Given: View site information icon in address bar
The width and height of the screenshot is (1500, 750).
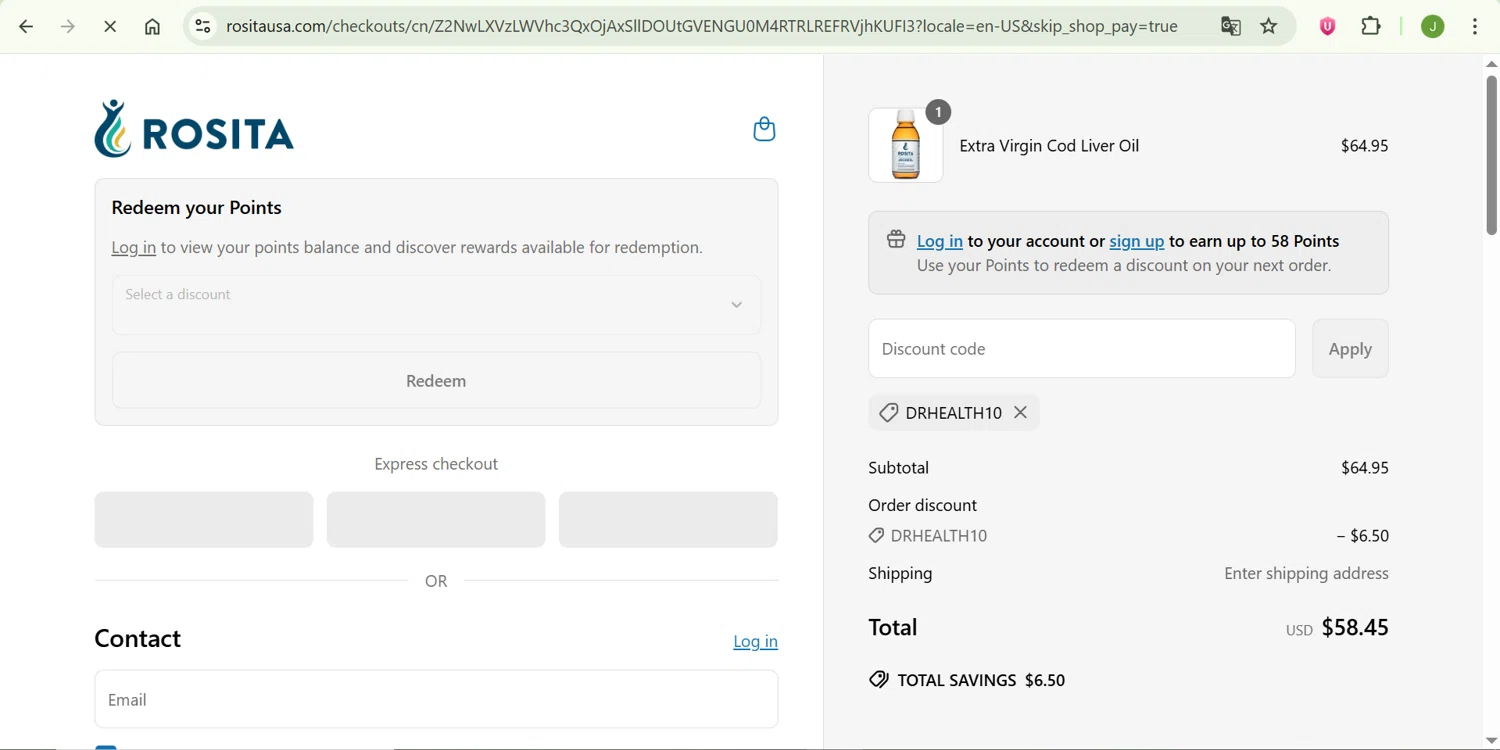Looking at the screenshot, I should 203,26.
